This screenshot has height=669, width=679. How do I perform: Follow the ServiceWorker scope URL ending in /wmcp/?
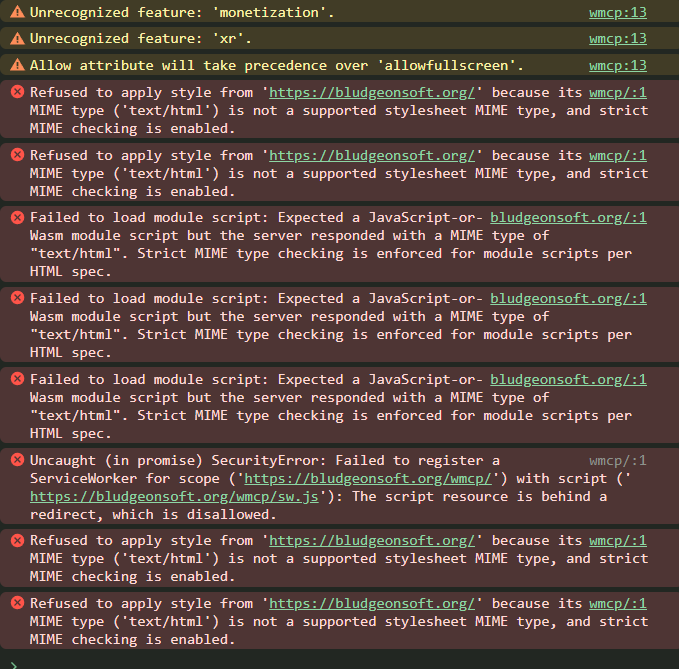(x=366, y=478)
